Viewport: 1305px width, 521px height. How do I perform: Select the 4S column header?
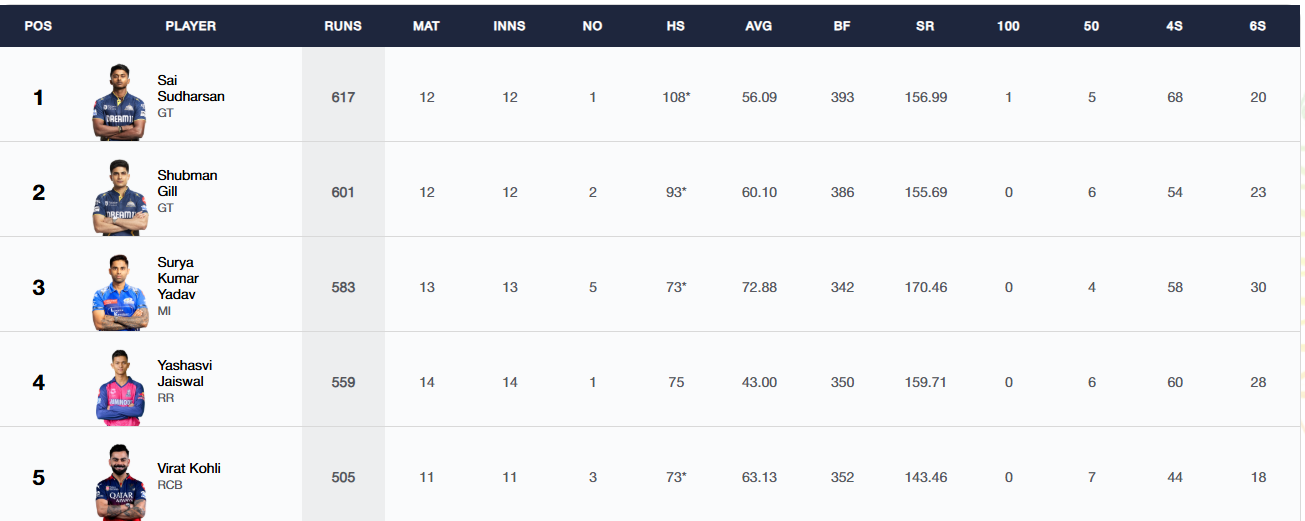tap(1175, 26)
